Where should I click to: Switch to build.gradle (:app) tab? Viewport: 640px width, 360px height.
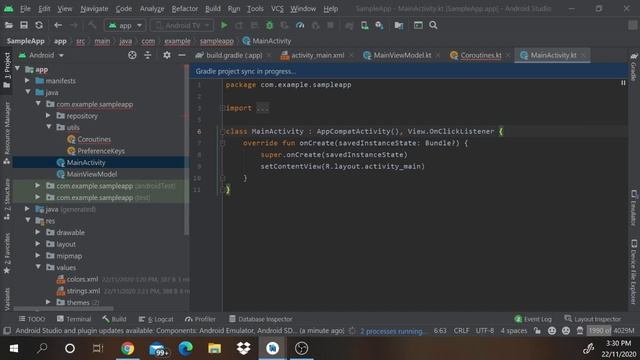(233, 56)
